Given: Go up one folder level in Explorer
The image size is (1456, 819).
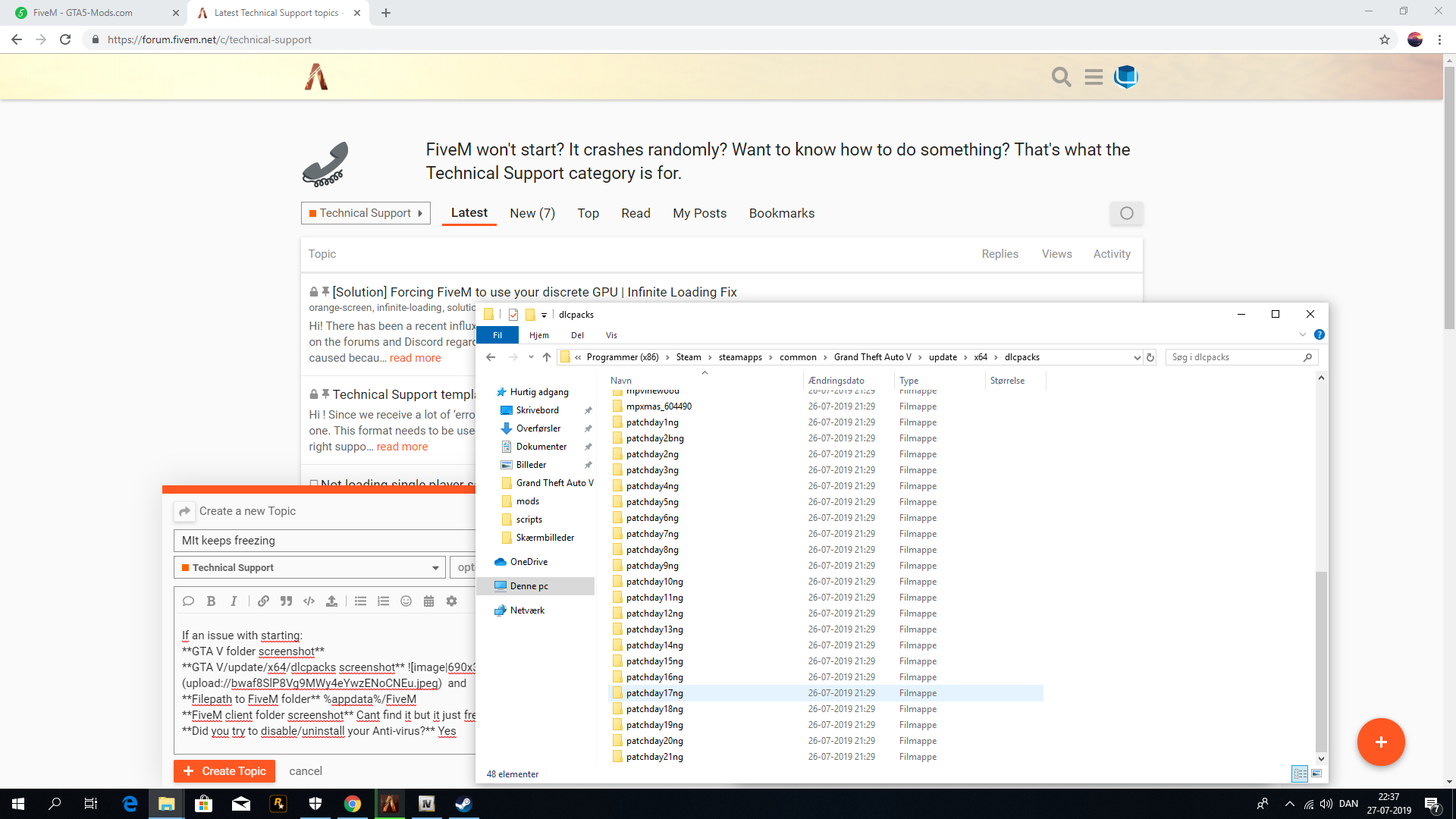Looking at the screenshot, I should pos(547,357).
